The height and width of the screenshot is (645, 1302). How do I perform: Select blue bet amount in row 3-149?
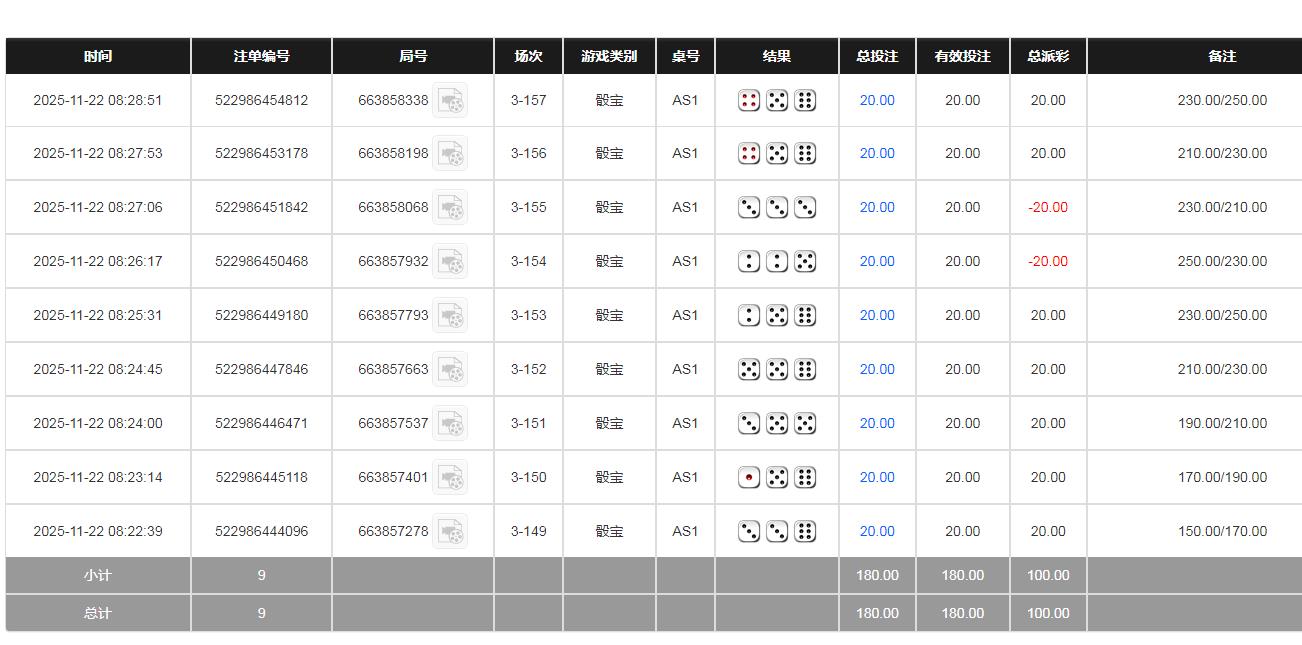[877, 532]
